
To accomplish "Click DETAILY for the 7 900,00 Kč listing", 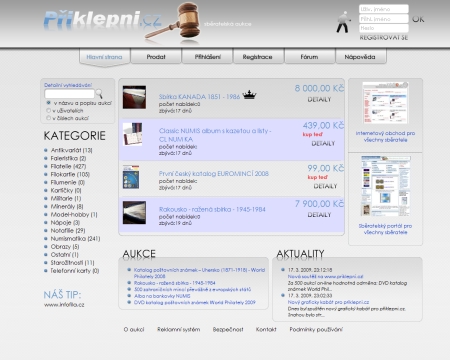I will [319, 215].
